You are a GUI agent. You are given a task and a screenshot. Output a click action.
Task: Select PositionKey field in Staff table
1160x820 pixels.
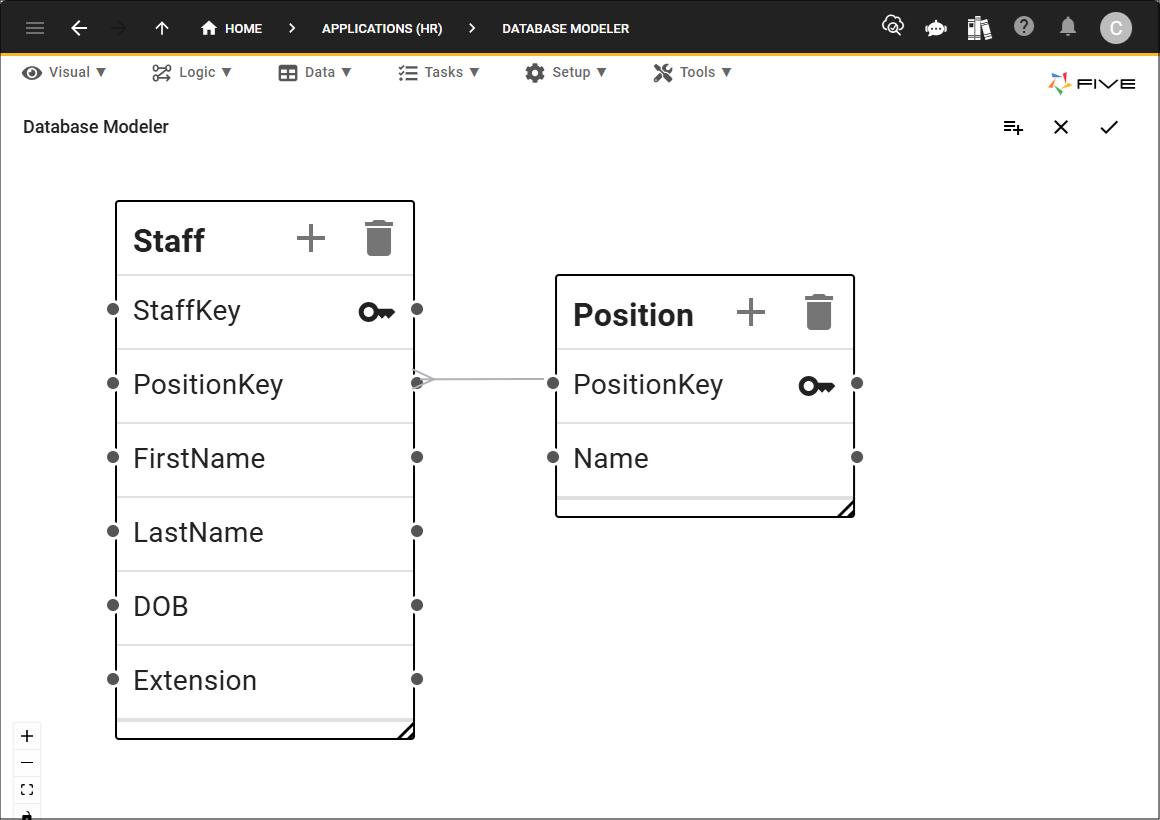point(265,386)
